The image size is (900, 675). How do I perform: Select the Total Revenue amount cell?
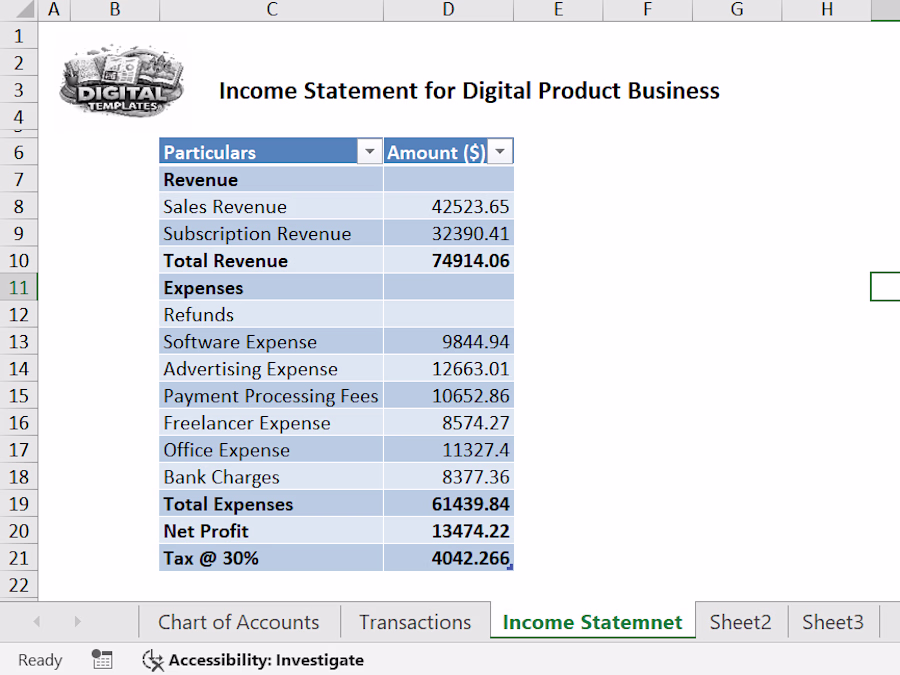[x=449, y=261]
